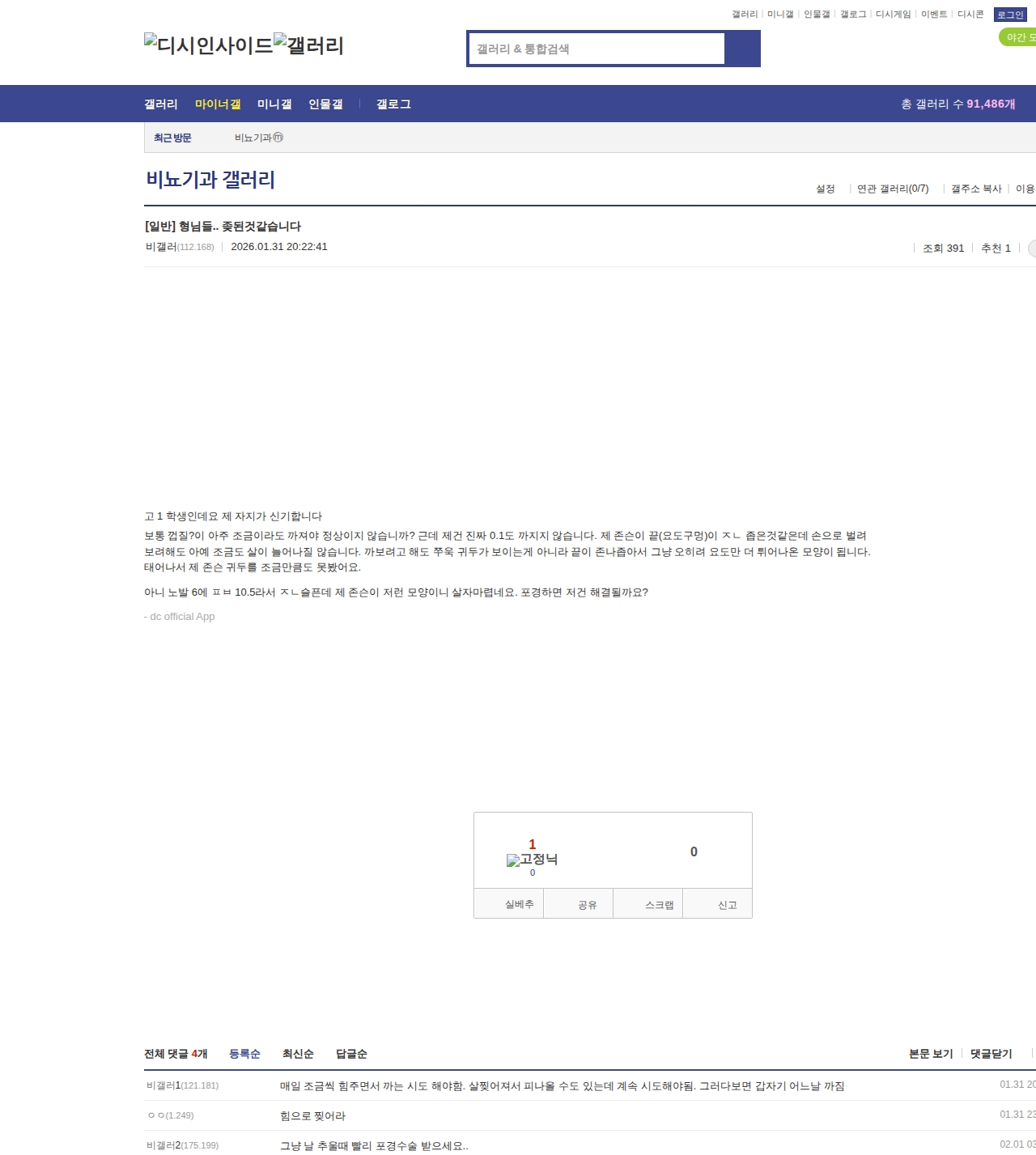Select 갤러리 in the blue navigation bar
1036x1155 pixels.
click(x=161, y=104)
